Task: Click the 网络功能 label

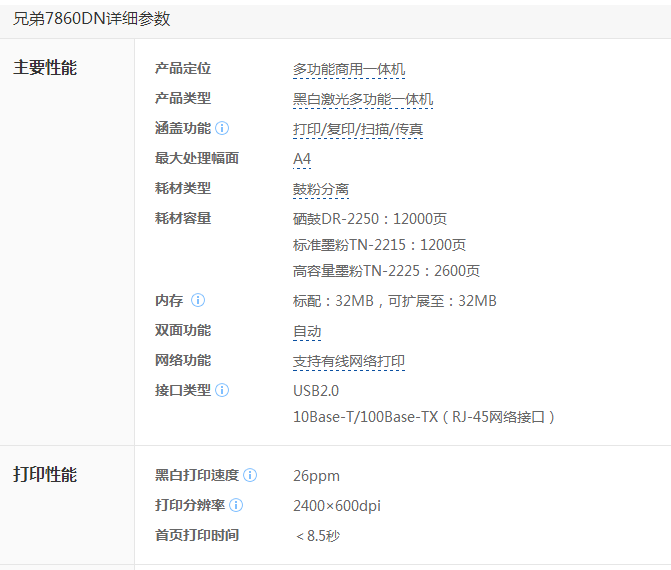Action: pyautogui.click(x=183, y=360)
